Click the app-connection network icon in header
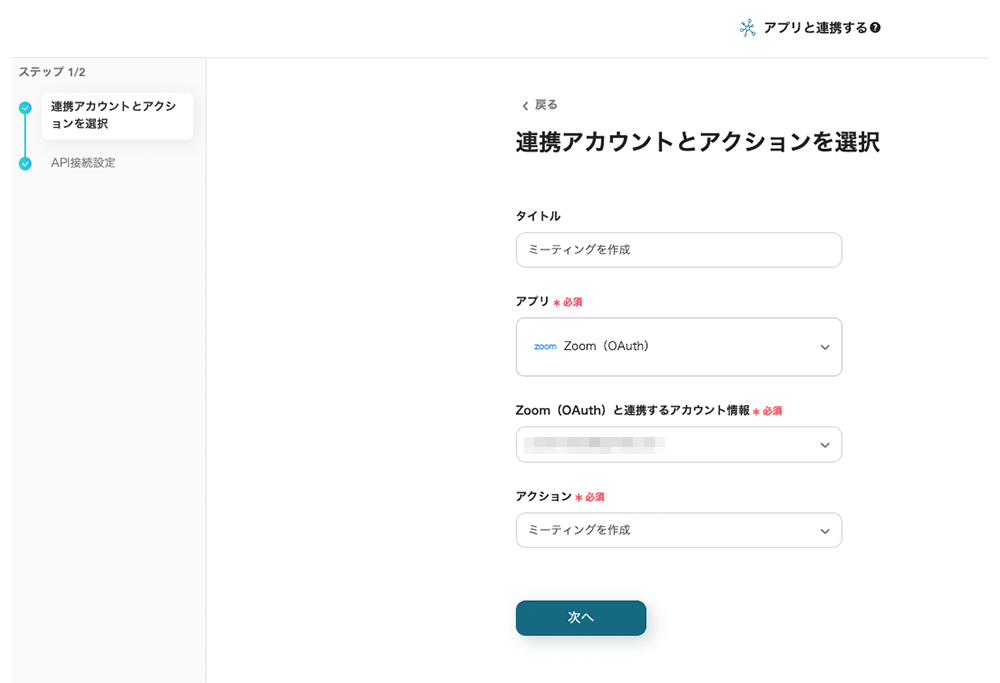The height and width of the screenshot is (683, 1000). click(747, 28)
